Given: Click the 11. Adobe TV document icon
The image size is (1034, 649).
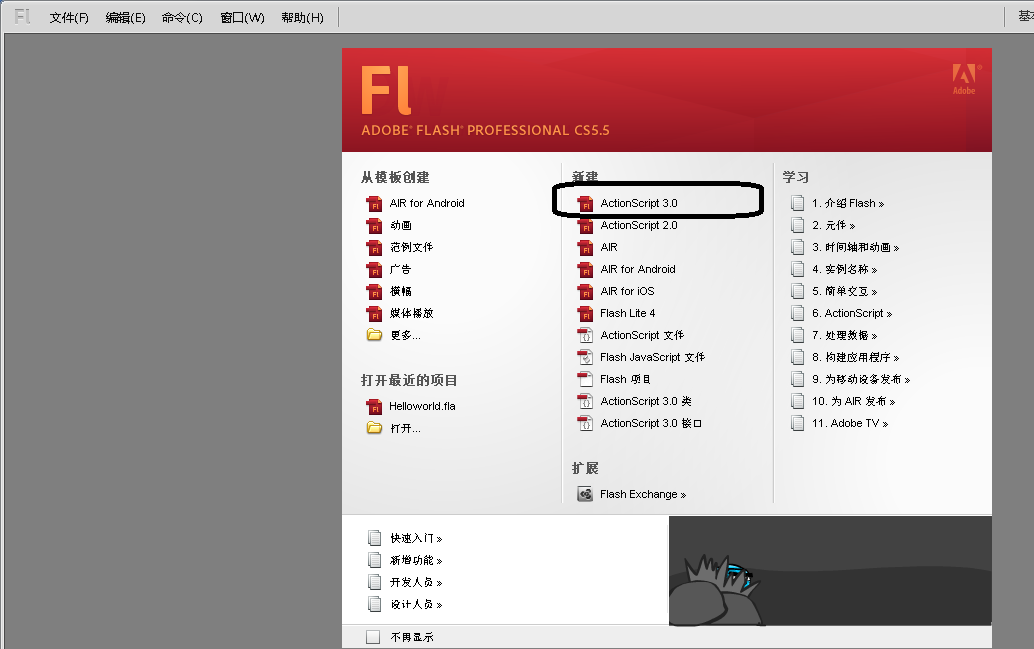Looking at the screenshot, I should [797, 423].
